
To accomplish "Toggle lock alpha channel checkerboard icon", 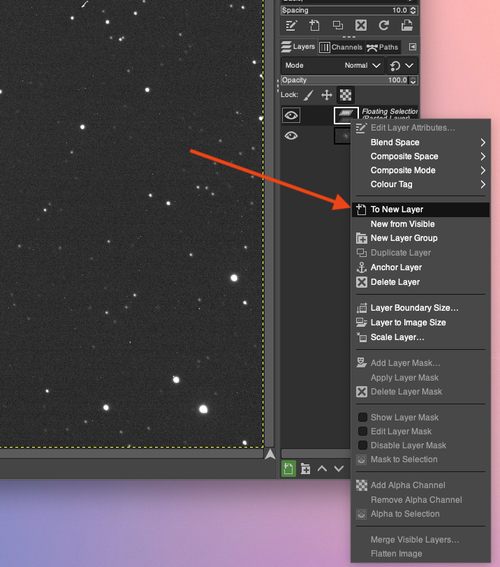I will point(346,95).
